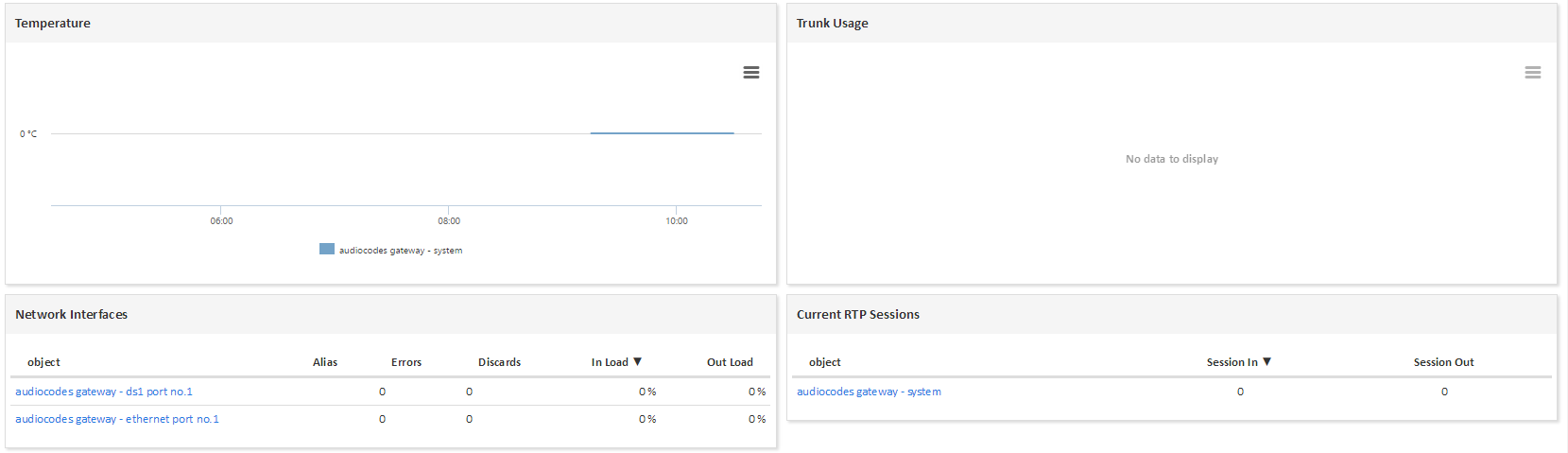Click the audiocodes gateway - system legend label
The width and height of the screenshot is (1568, 453).
[x=401, y=251]
